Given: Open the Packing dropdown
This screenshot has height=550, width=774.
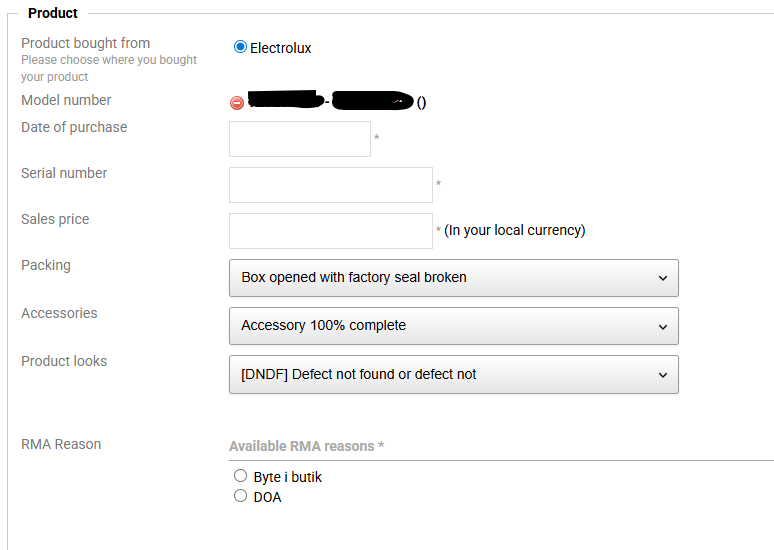Looking at the screenshot, I should tap(453, 278).
